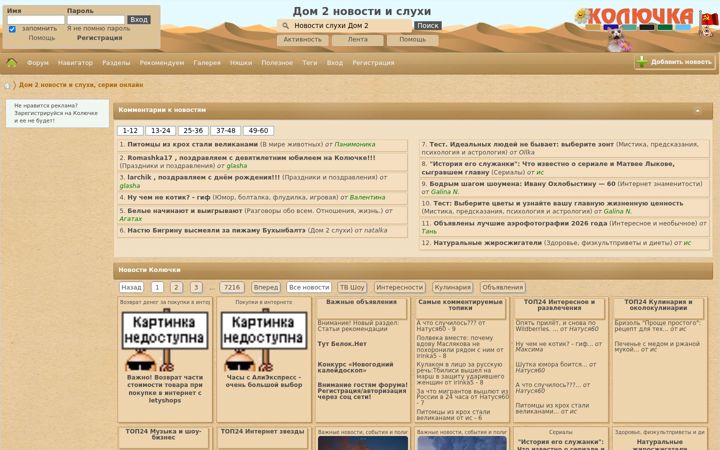
Task: Select the Объявления filter
Action: click(x=502, y=287)
